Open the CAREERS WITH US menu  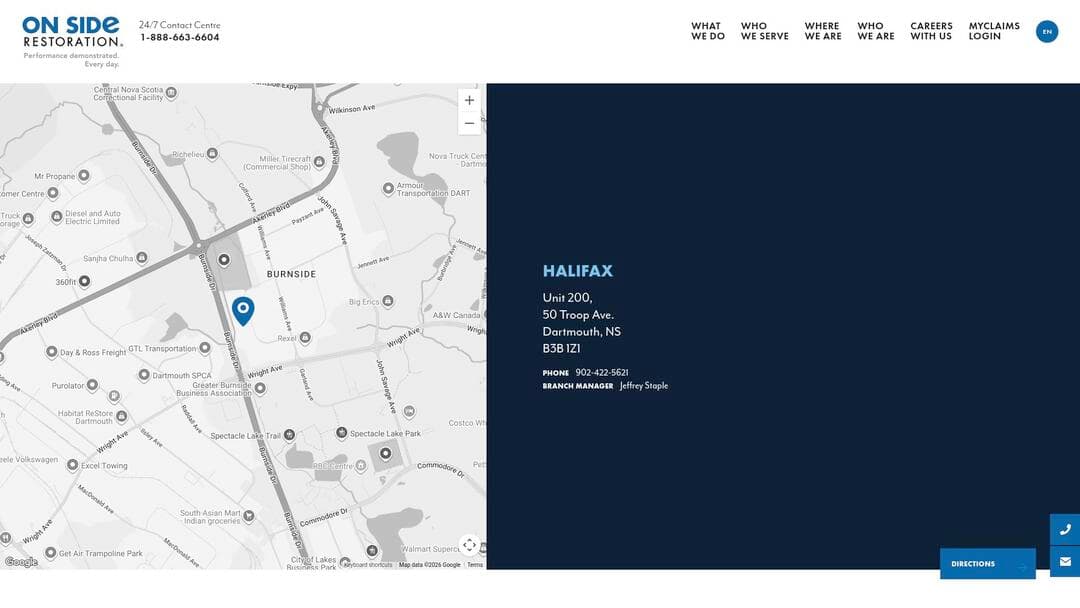pos(930,31)
